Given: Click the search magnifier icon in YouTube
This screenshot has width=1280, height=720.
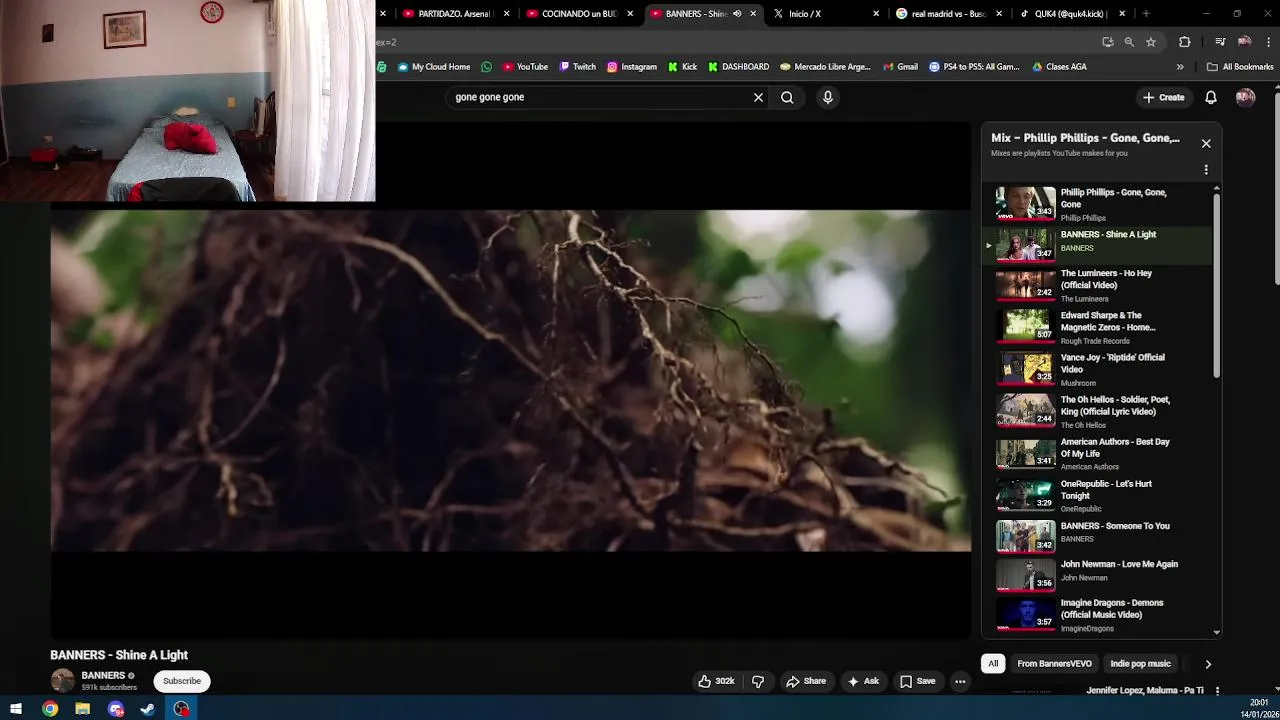Looking at the screenshot, I should pos(787,97).
